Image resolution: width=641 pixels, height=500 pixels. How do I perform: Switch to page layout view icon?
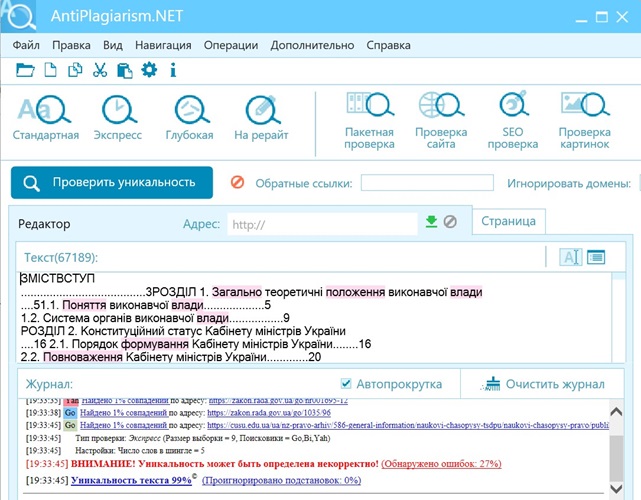[596, 257]
